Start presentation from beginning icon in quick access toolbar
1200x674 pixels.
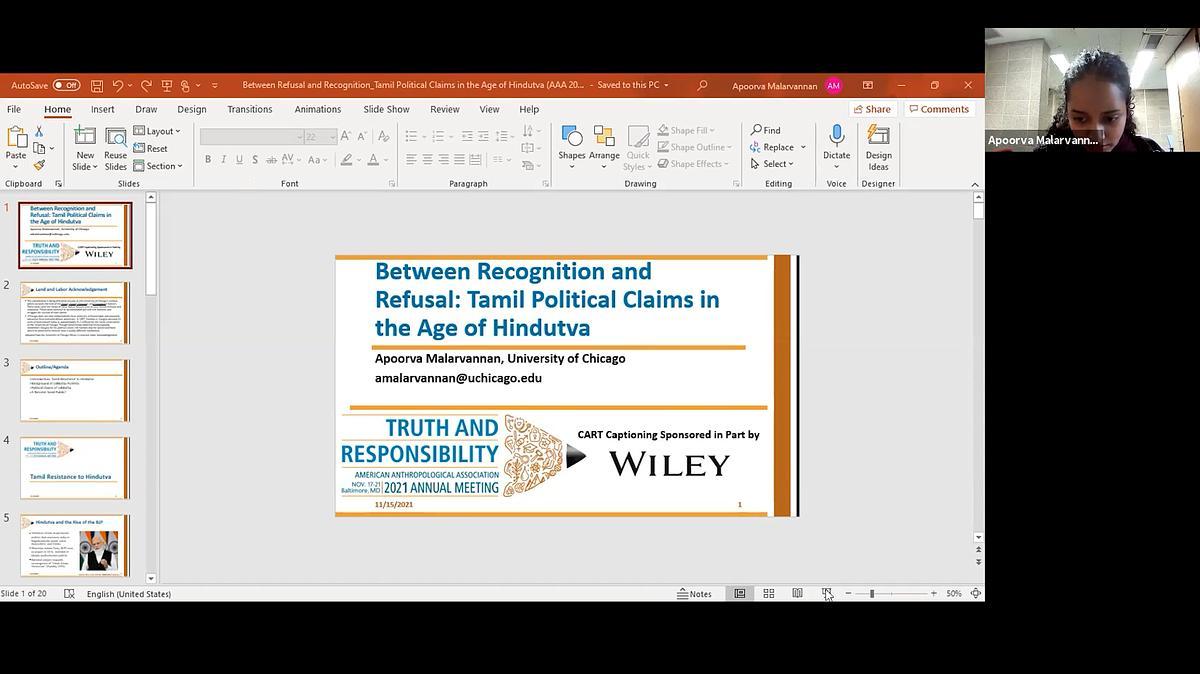click(x=167, y=85)
